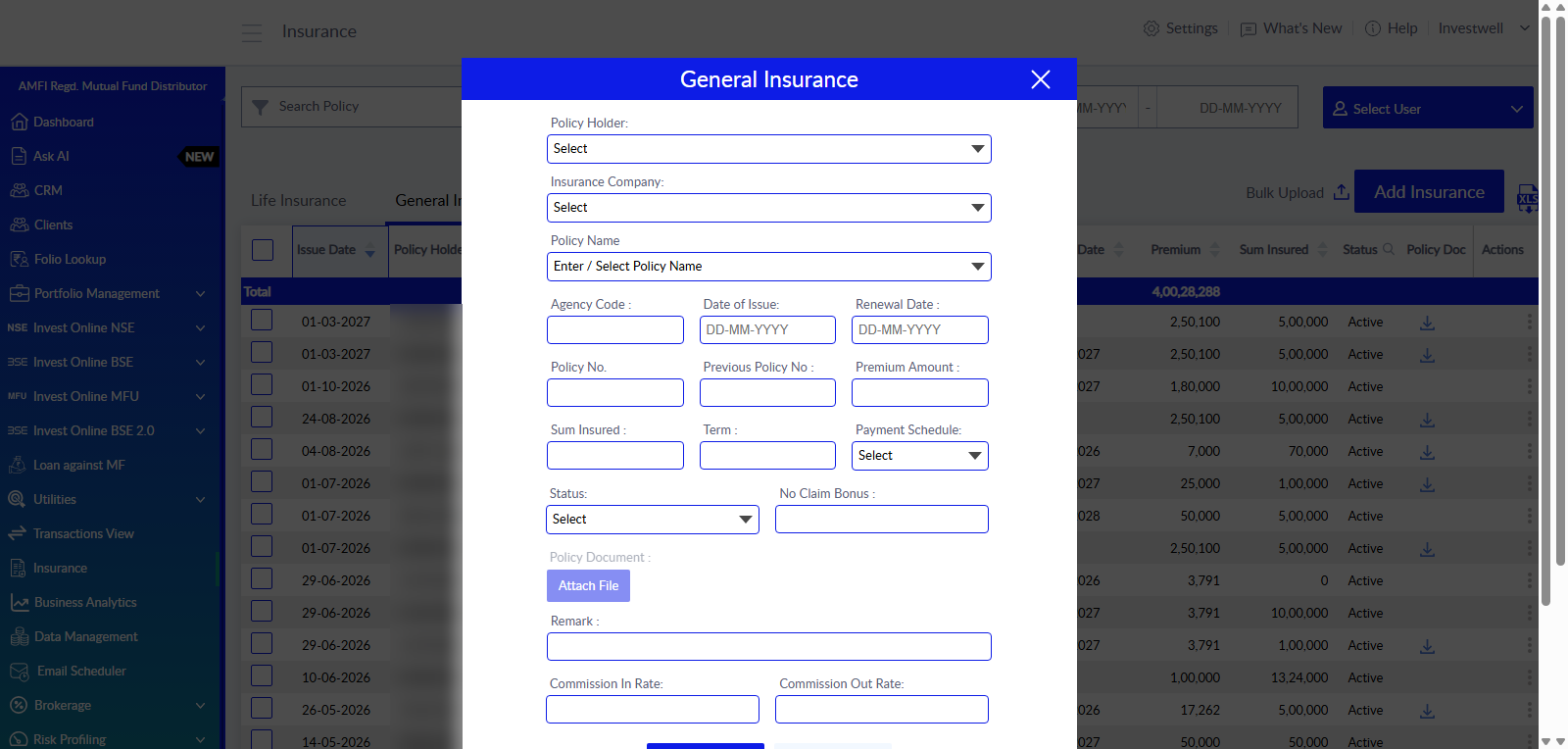Expand Invest Online NSE menu
Image resolution: width=1568 pixels, height=749 pixels.
(108, 327)
